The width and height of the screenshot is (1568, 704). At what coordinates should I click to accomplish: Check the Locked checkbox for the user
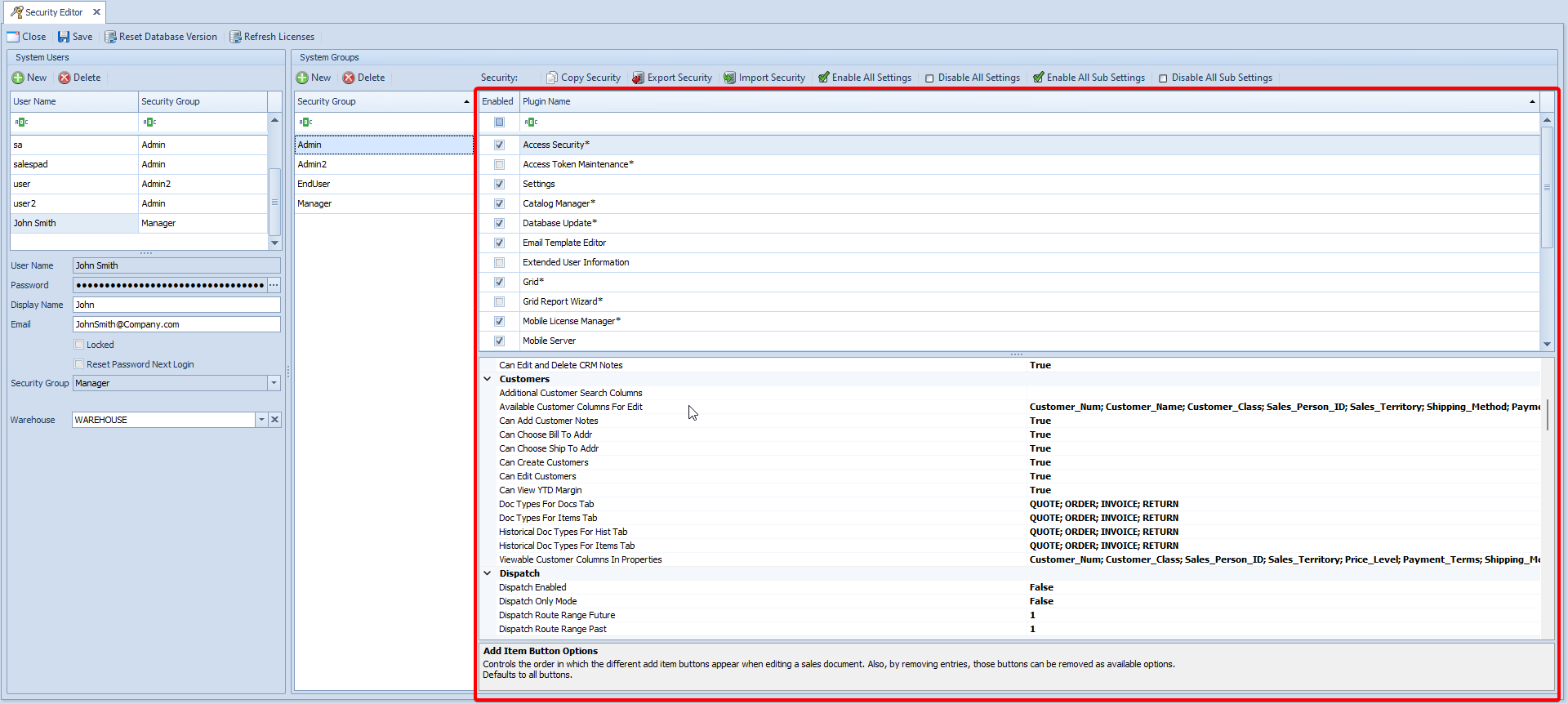point(79,345)
